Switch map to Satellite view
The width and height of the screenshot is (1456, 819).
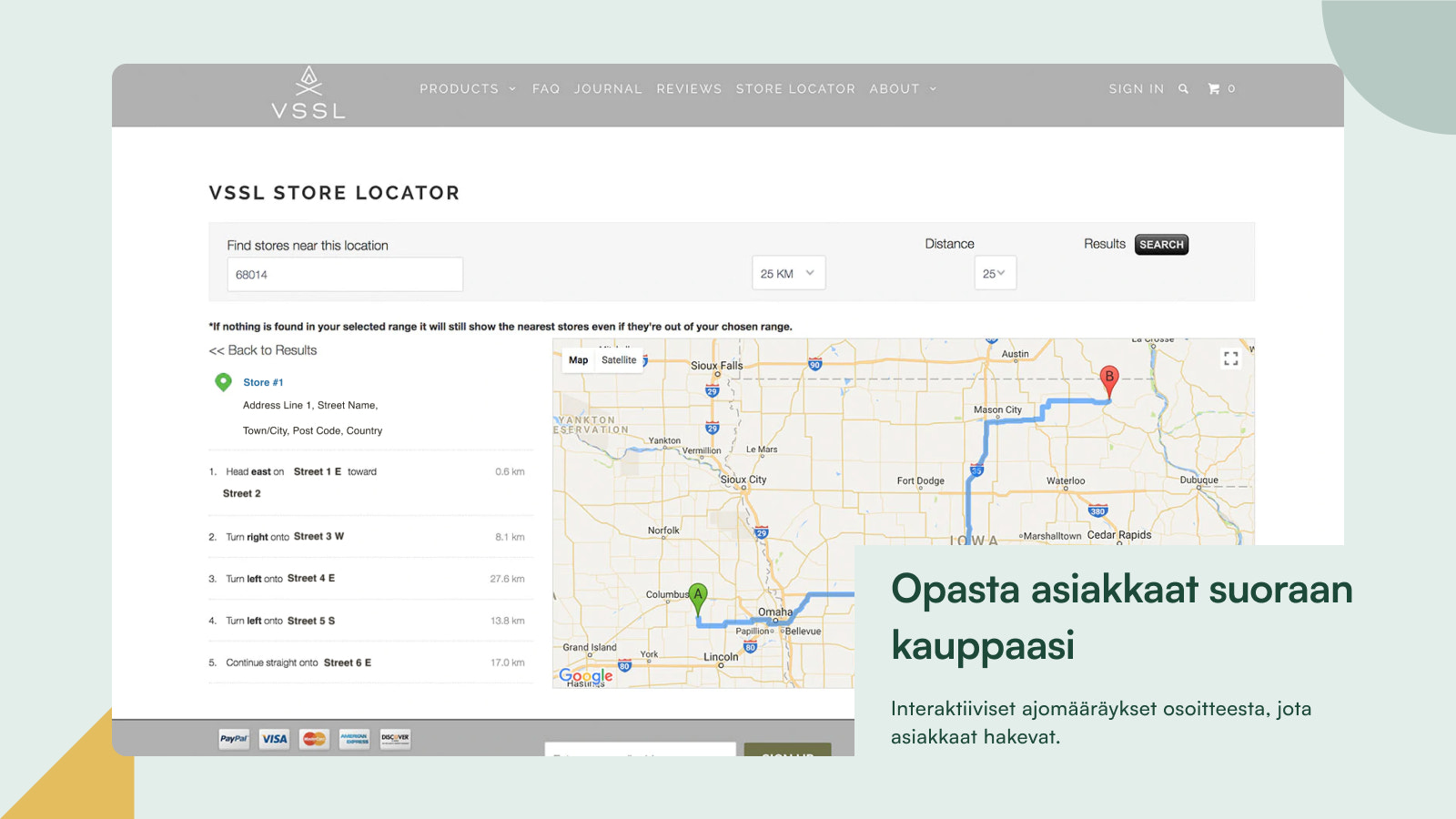click(619, 360)
